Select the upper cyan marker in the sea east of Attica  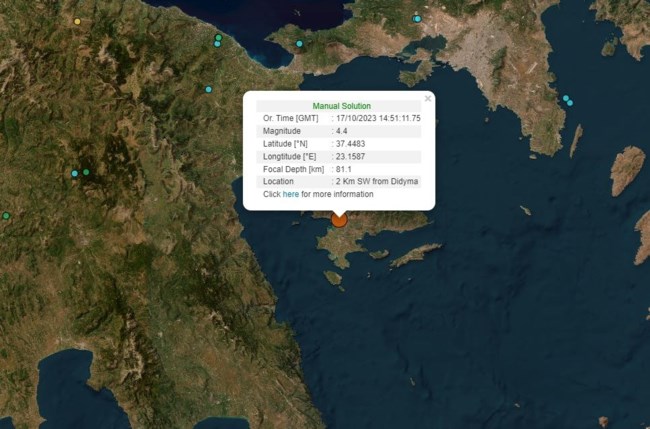pyautogui.click(x=565, y=98)
